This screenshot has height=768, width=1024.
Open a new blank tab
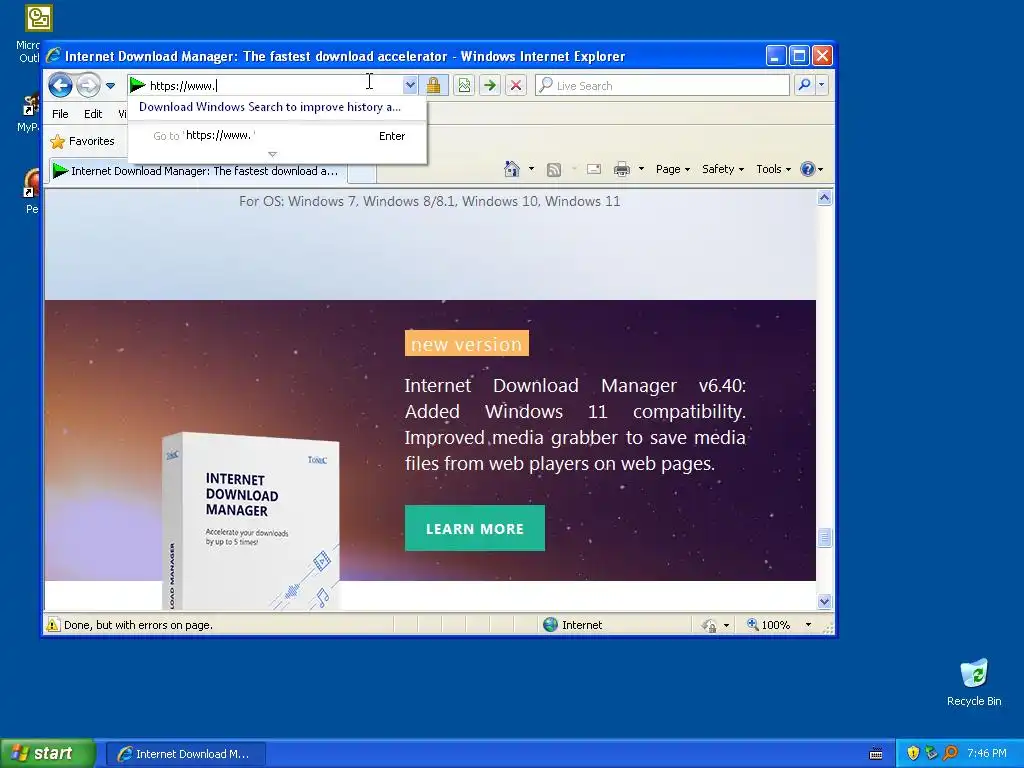(362, 172)
